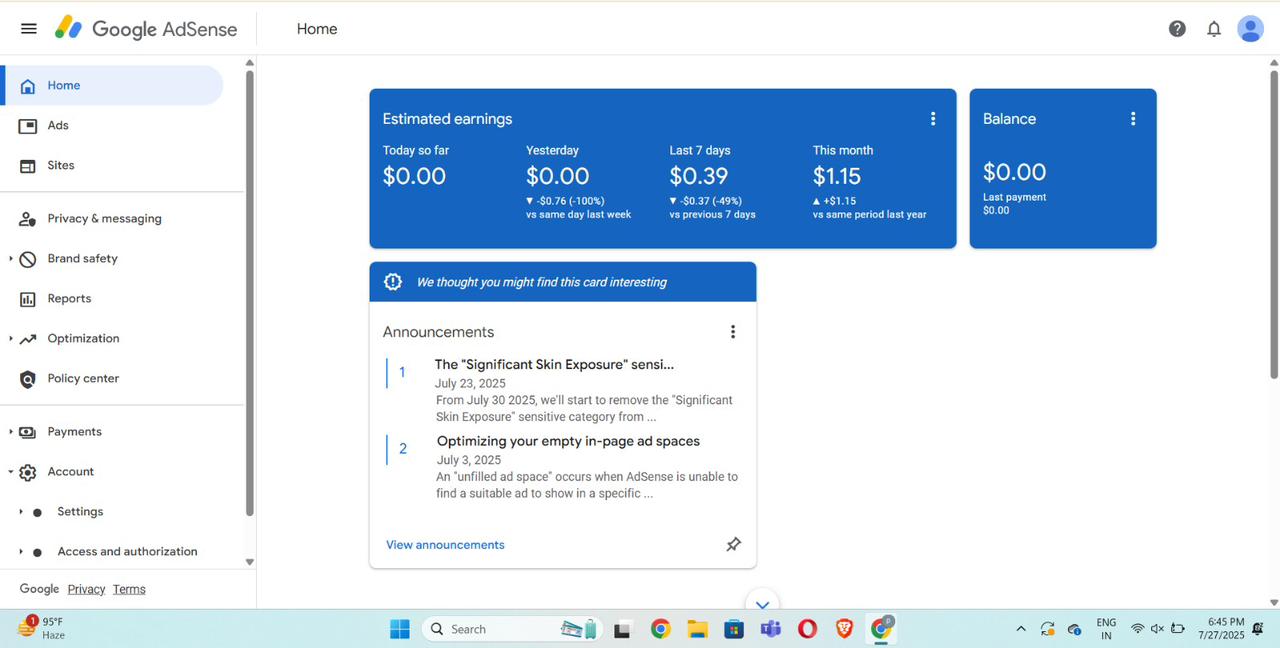Image resolution: width=1280 pixels, height=648 pixels.
Task: Open the account profile avatar
Action: (1250, 29)
